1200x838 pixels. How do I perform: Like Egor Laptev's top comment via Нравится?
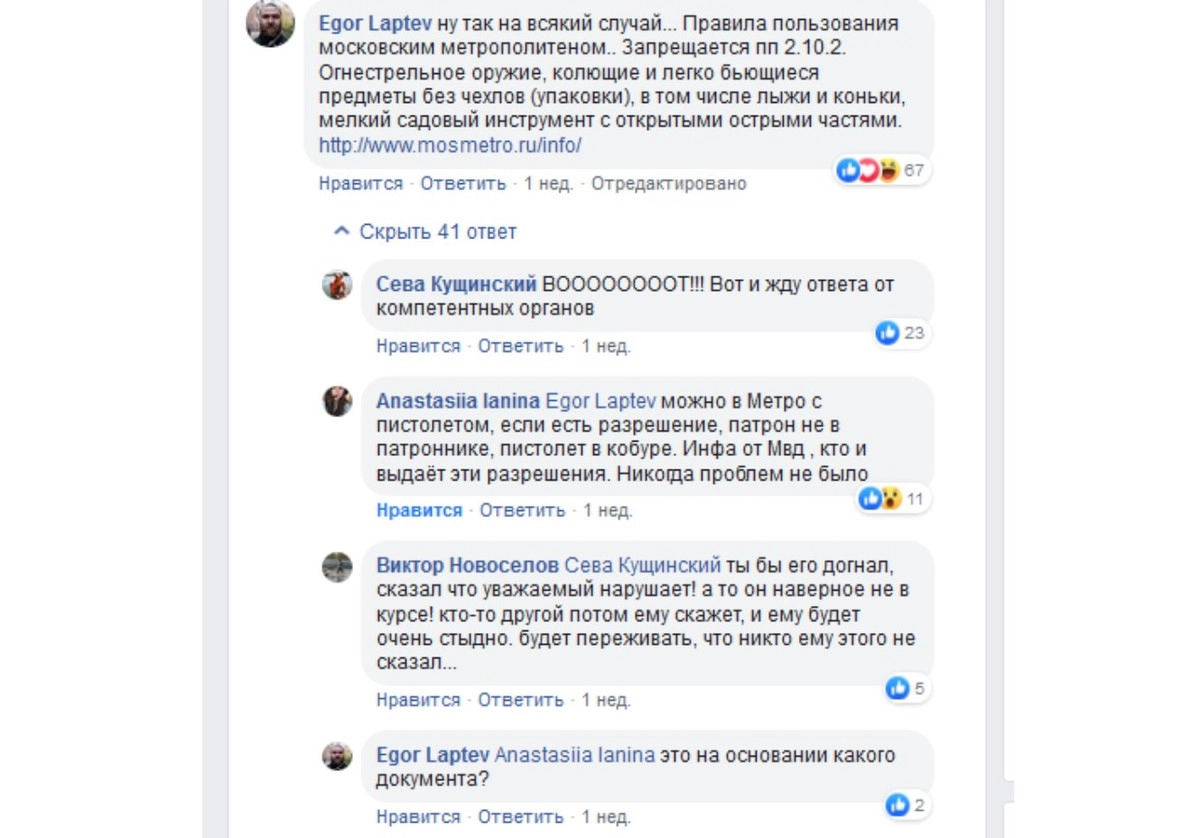click(x=360, y=184)
